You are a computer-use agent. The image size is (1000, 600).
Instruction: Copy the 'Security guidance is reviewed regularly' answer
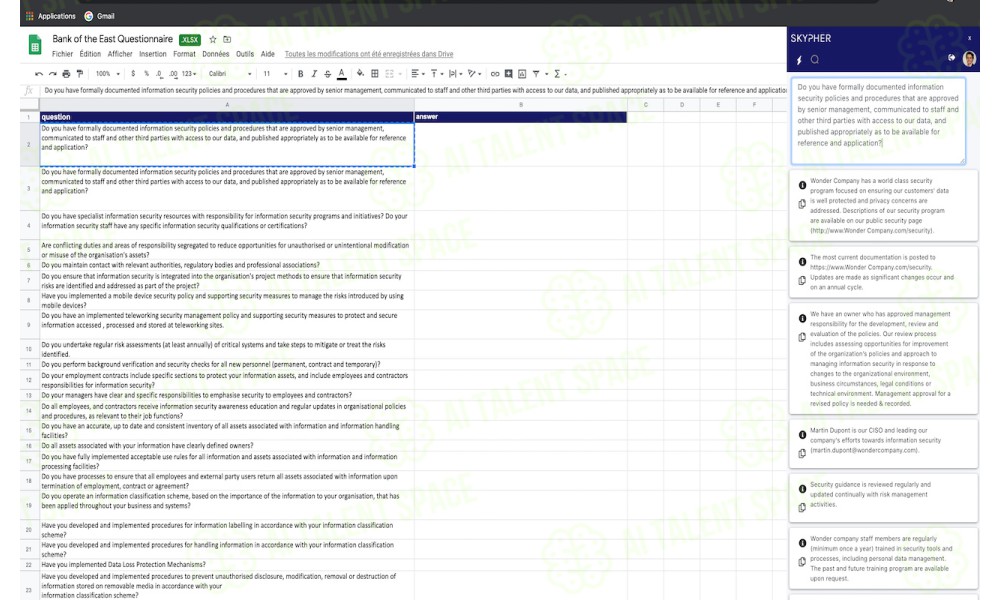pos(802,508)
